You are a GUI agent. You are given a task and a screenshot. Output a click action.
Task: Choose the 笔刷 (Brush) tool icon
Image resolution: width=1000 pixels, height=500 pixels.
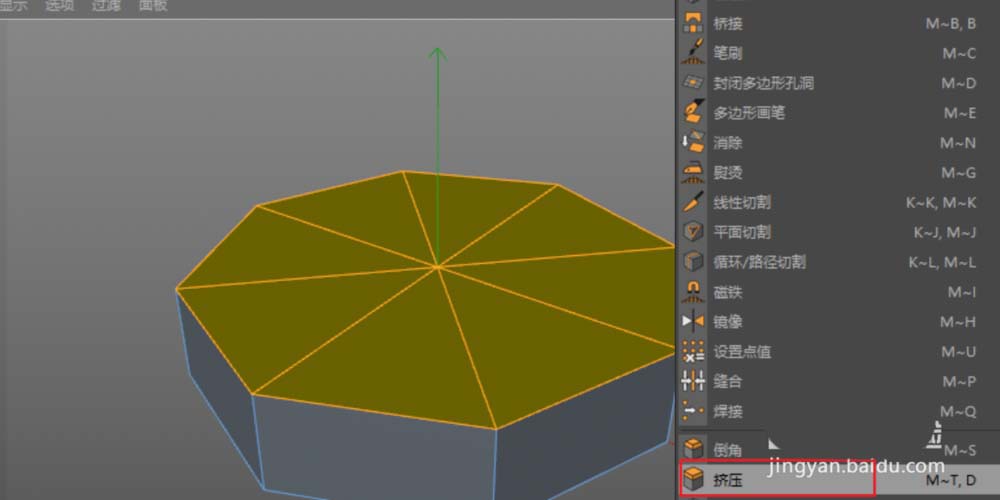pyautogui.click(x=693, y=53)
